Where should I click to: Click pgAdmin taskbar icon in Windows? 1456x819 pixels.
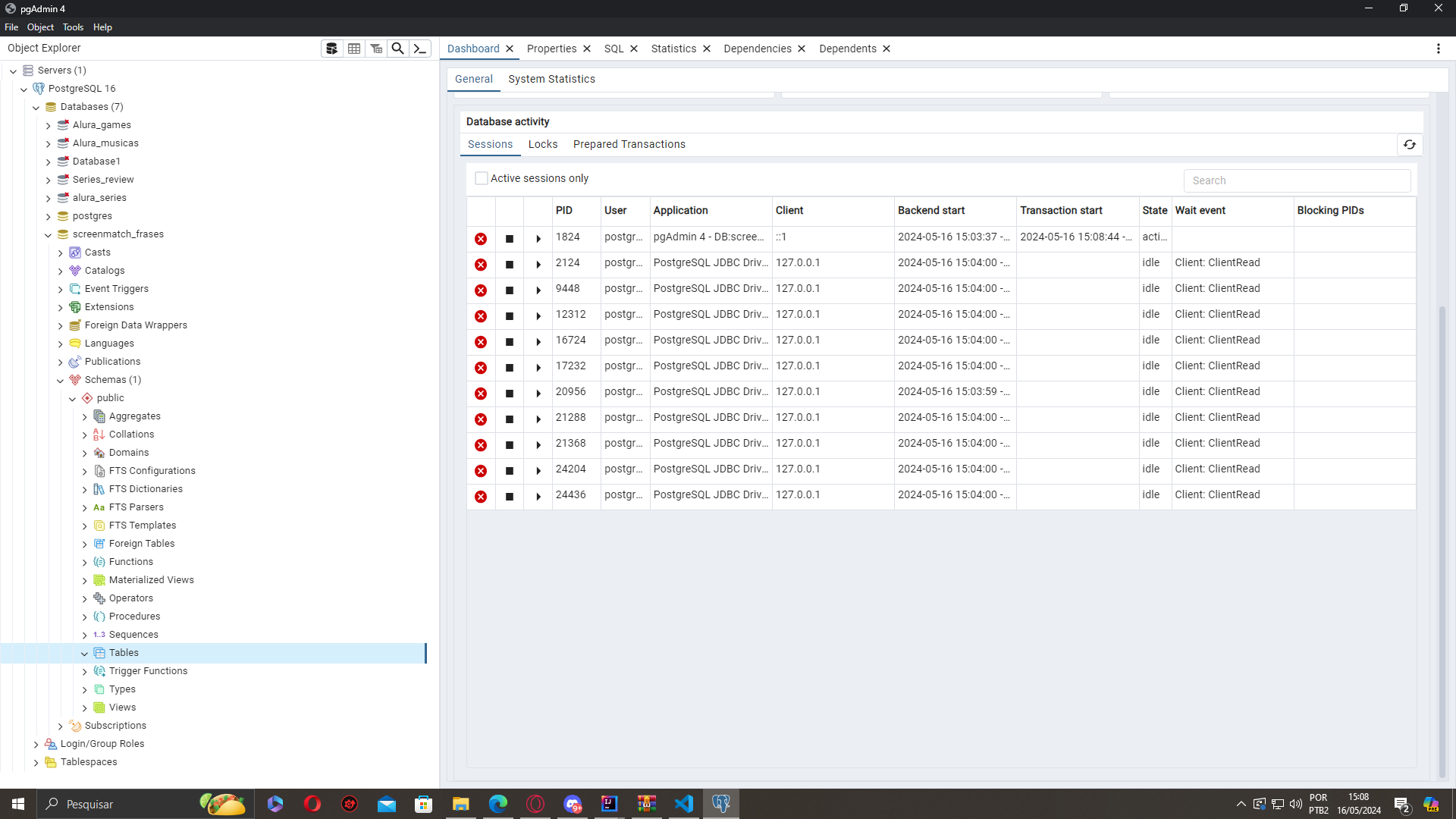(721, 803)
